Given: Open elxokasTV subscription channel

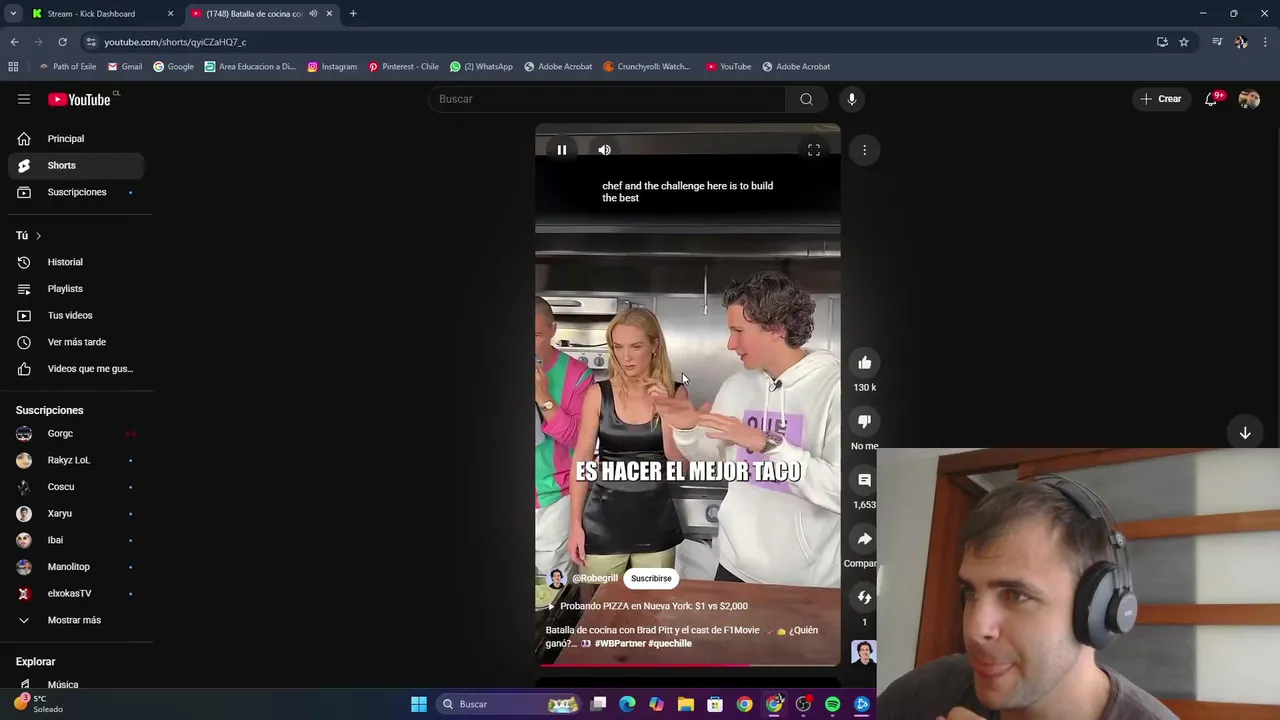Looking at the screenshot, I should [x=75, y=594].
